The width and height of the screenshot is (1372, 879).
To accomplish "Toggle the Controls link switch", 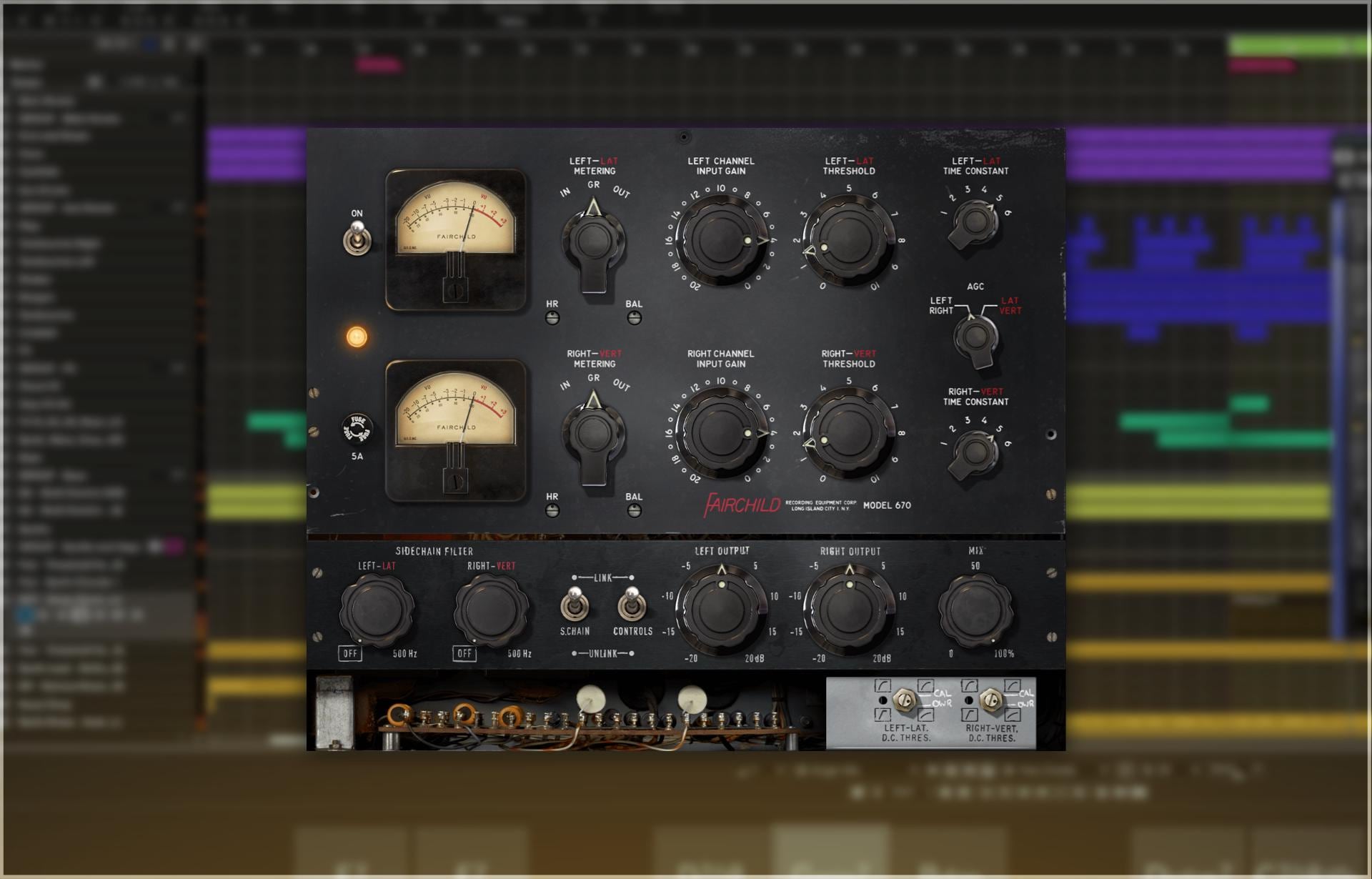I will 632,604.
